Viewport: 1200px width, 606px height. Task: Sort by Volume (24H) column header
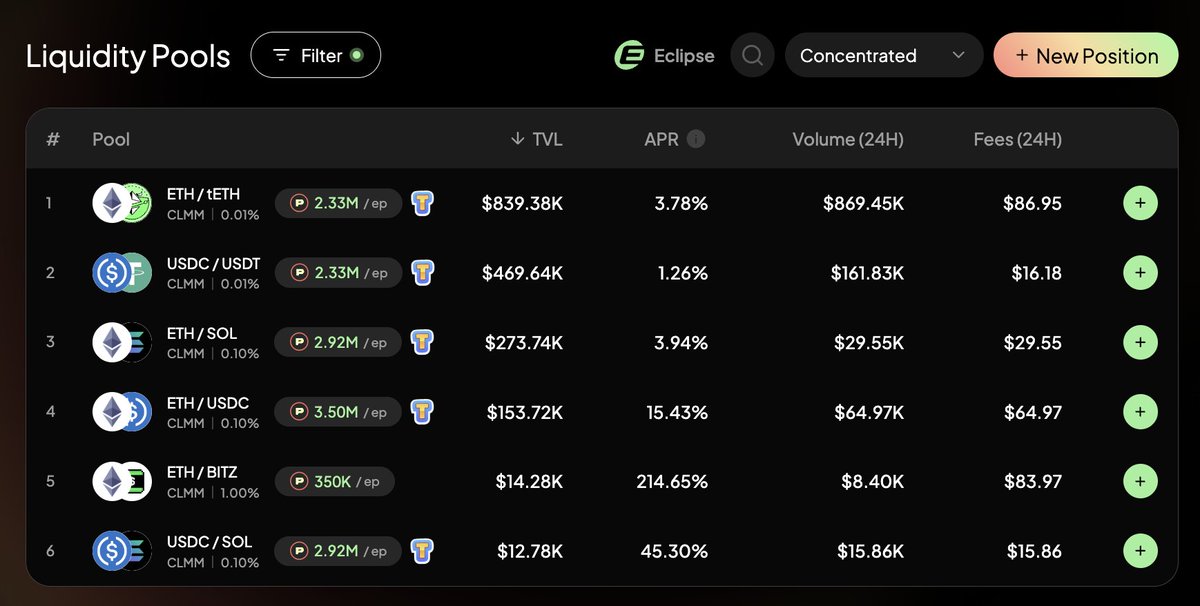tap(848, 139)
